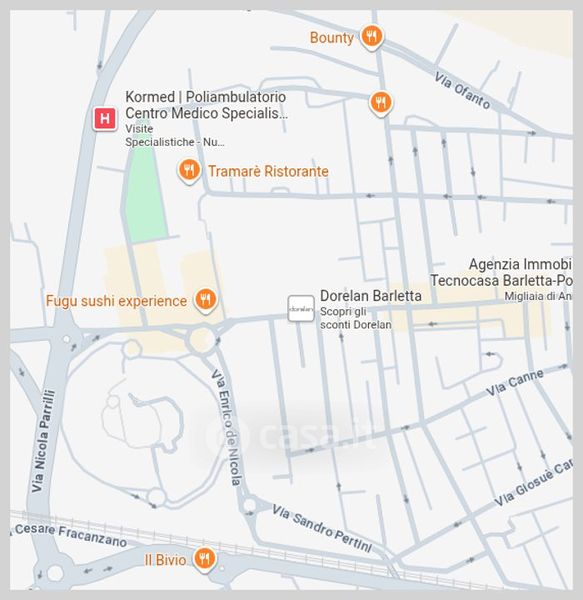Select the Via Enrico de Nicola label
The height and width of the screenshot is (600, 583).
(x=226, y=427)
